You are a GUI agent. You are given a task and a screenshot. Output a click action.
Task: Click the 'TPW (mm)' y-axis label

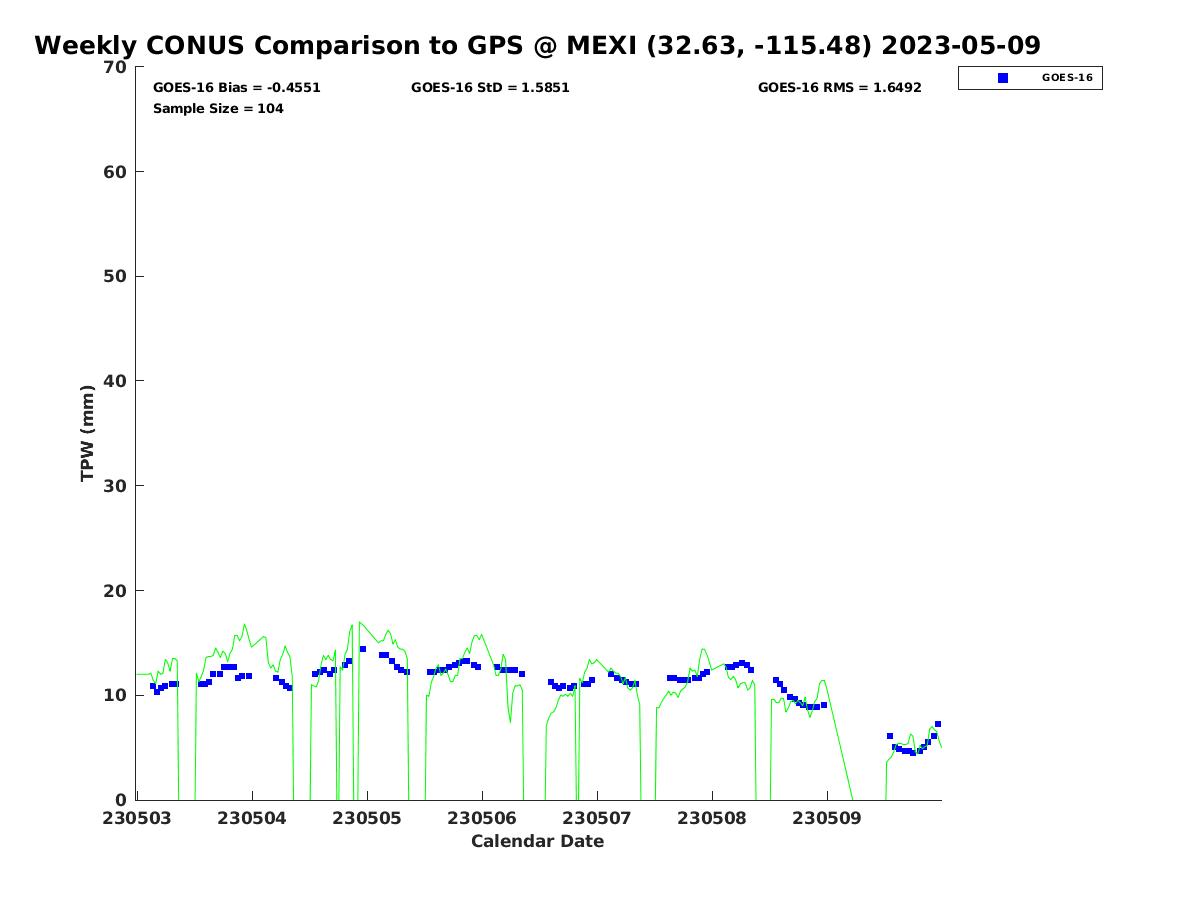pyautogui.click(x=88, y=433)
